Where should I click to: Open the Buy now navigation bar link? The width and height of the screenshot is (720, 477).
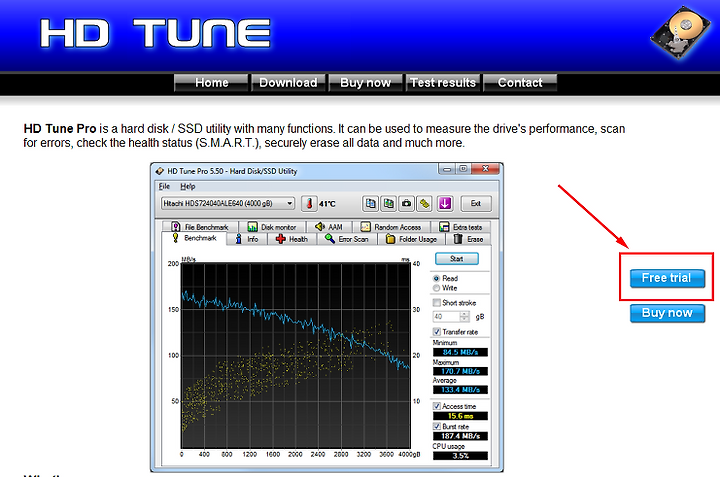366,83
